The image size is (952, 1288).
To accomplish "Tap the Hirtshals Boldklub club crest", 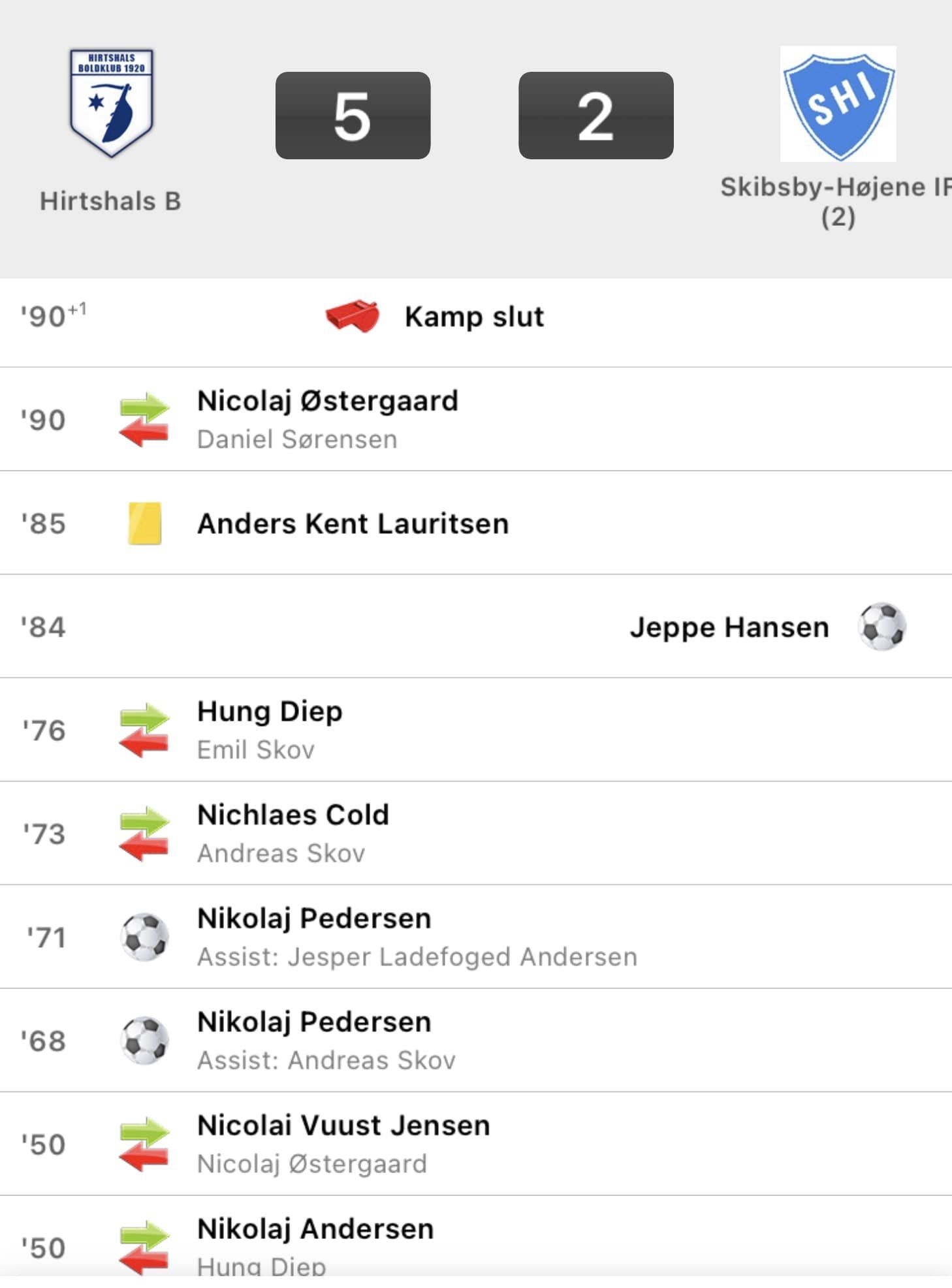I will (x=112, y=103).
